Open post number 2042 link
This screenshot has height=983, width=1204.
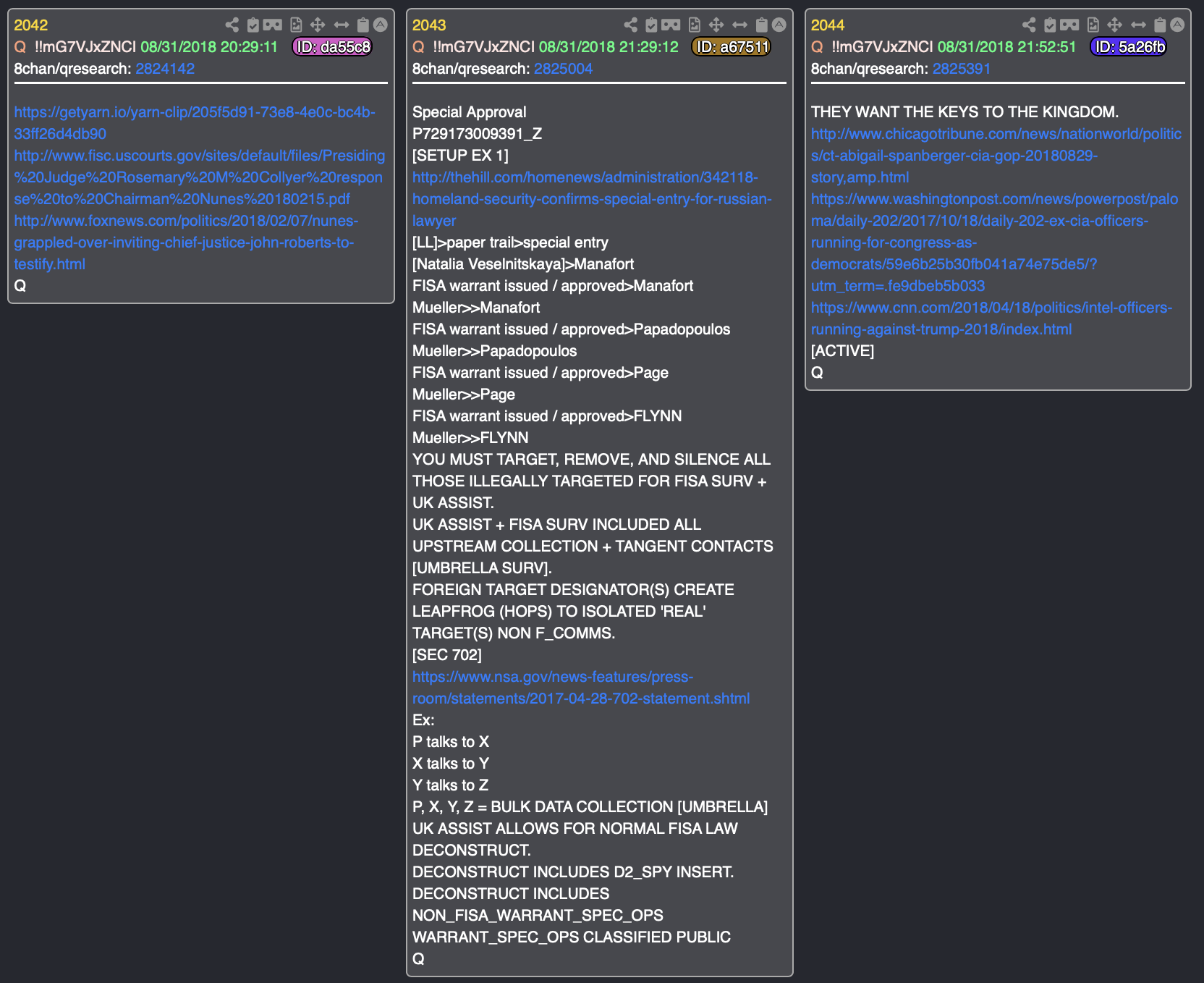pos(31,25)
